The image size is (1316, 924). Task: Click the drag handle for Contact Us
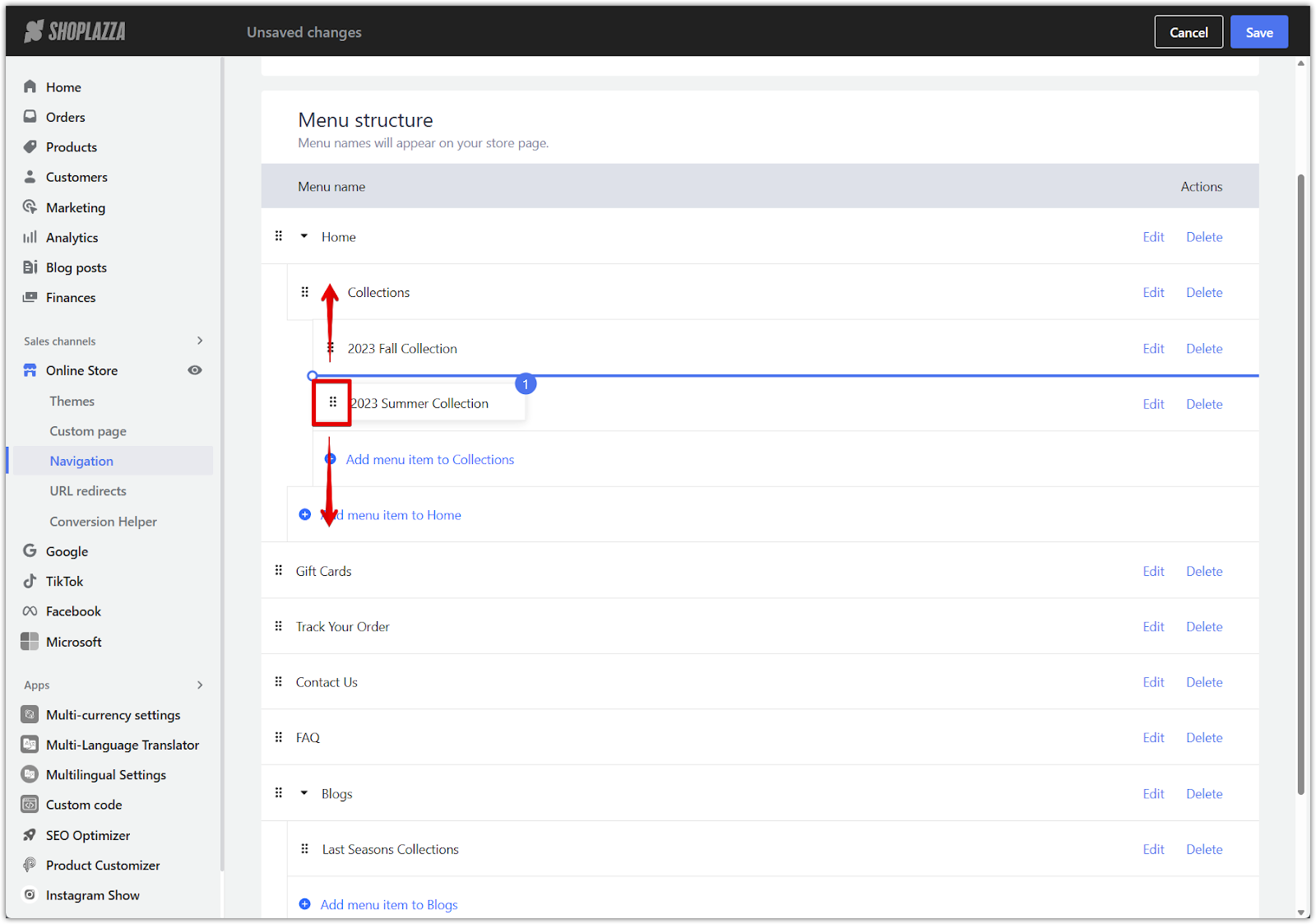(x=279, y=681)
